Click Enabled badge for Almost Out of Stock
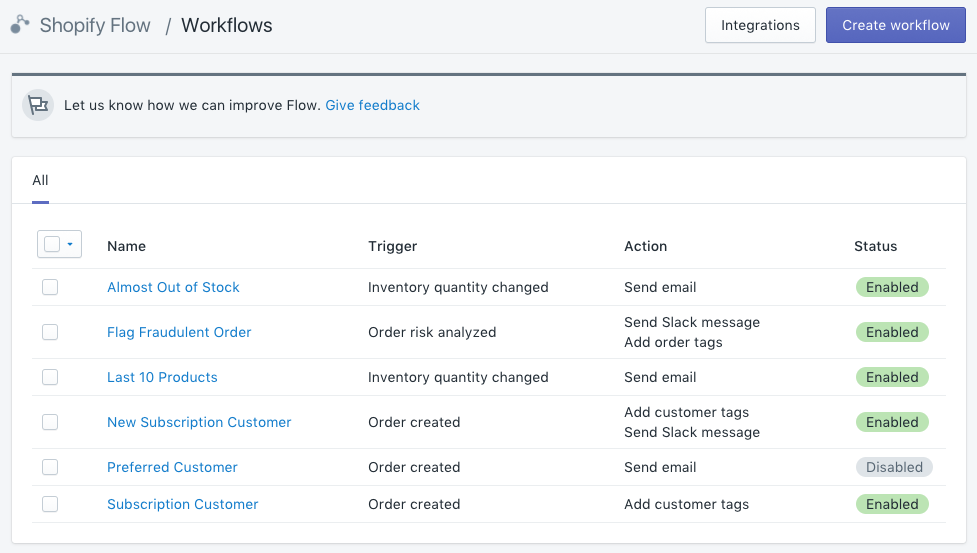Image resolution: width=977 pixels, height=553 pixels. 892,287
